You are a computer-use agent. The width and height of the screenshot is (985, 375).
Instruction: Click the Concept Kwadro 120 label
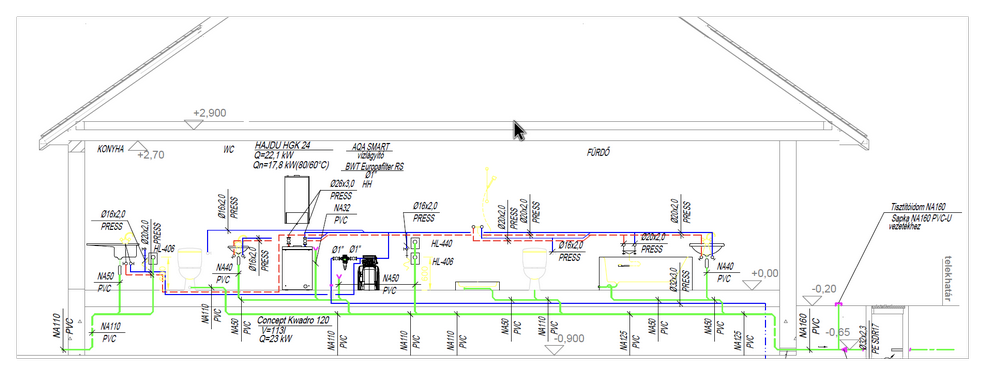tap(293, 320)
